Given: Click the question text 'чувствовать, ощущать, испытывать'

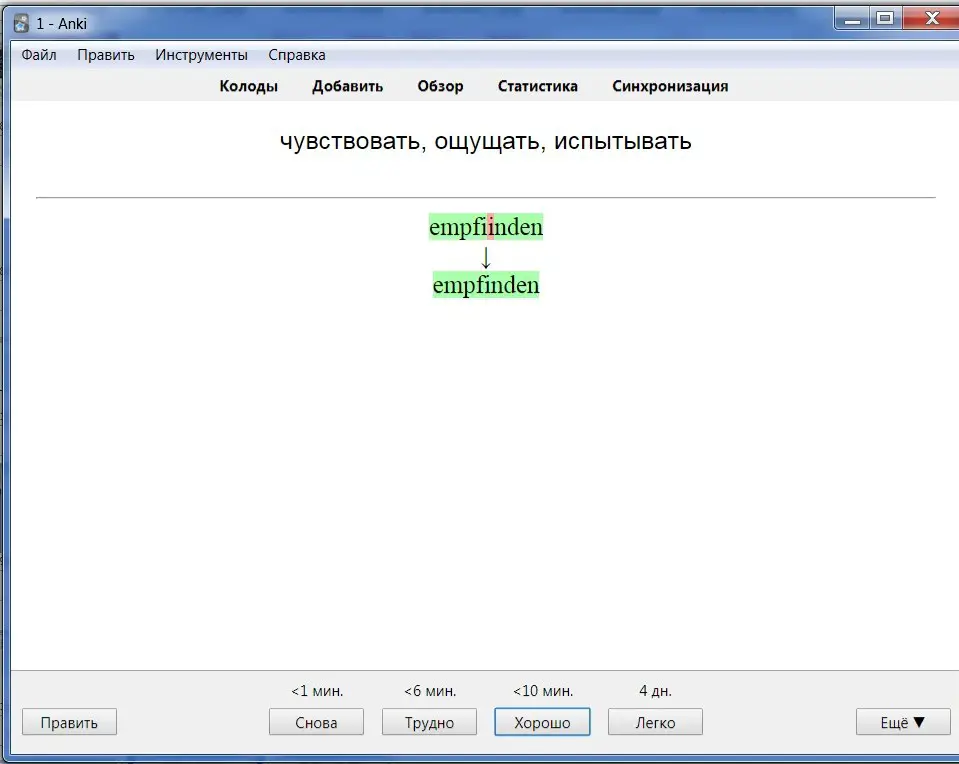Looking at the screenshot, I should tap(486, 141).
